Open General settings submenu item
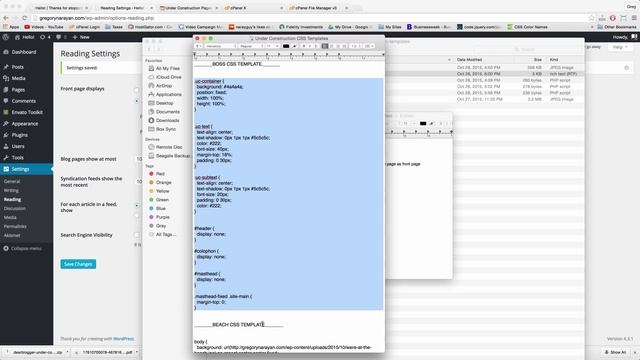The width and height of the screenshot is (640, 360). coord(12,181)
